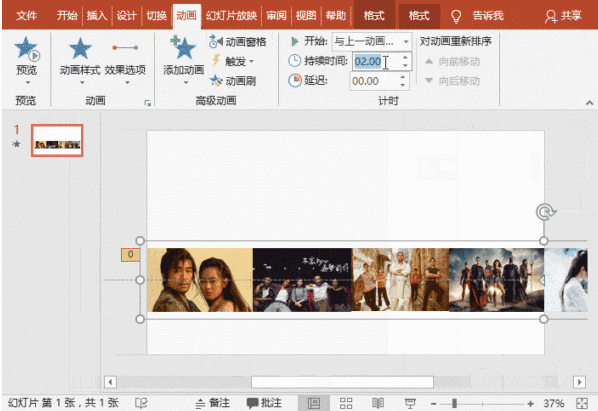The image size is (598, 411).
Task: Open the Animation Pane
Action: pyautogui.click(x=237, y=42)
